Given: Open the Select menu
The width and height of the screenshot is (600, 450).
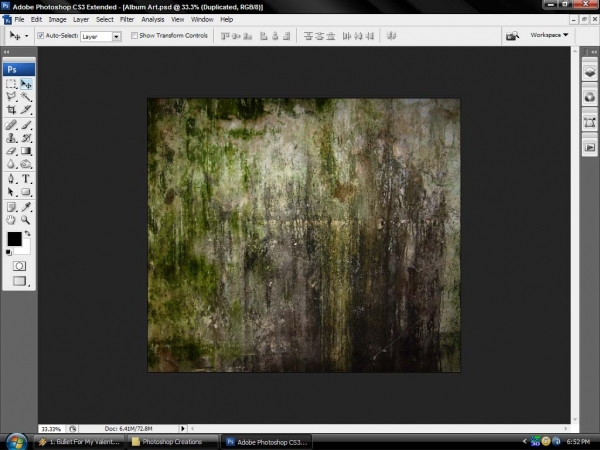Looking at the screenshot, I should click(x=104, y=20).
